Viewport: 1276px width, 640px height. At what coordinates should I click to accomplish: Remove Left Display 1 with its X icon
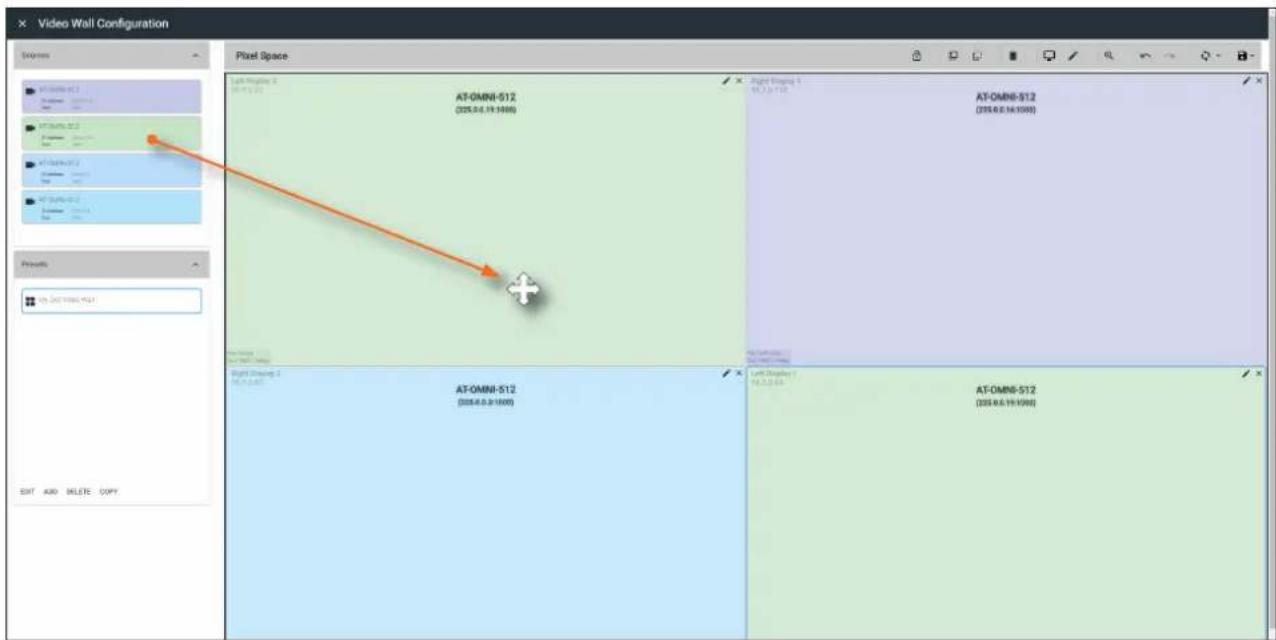1258,372
